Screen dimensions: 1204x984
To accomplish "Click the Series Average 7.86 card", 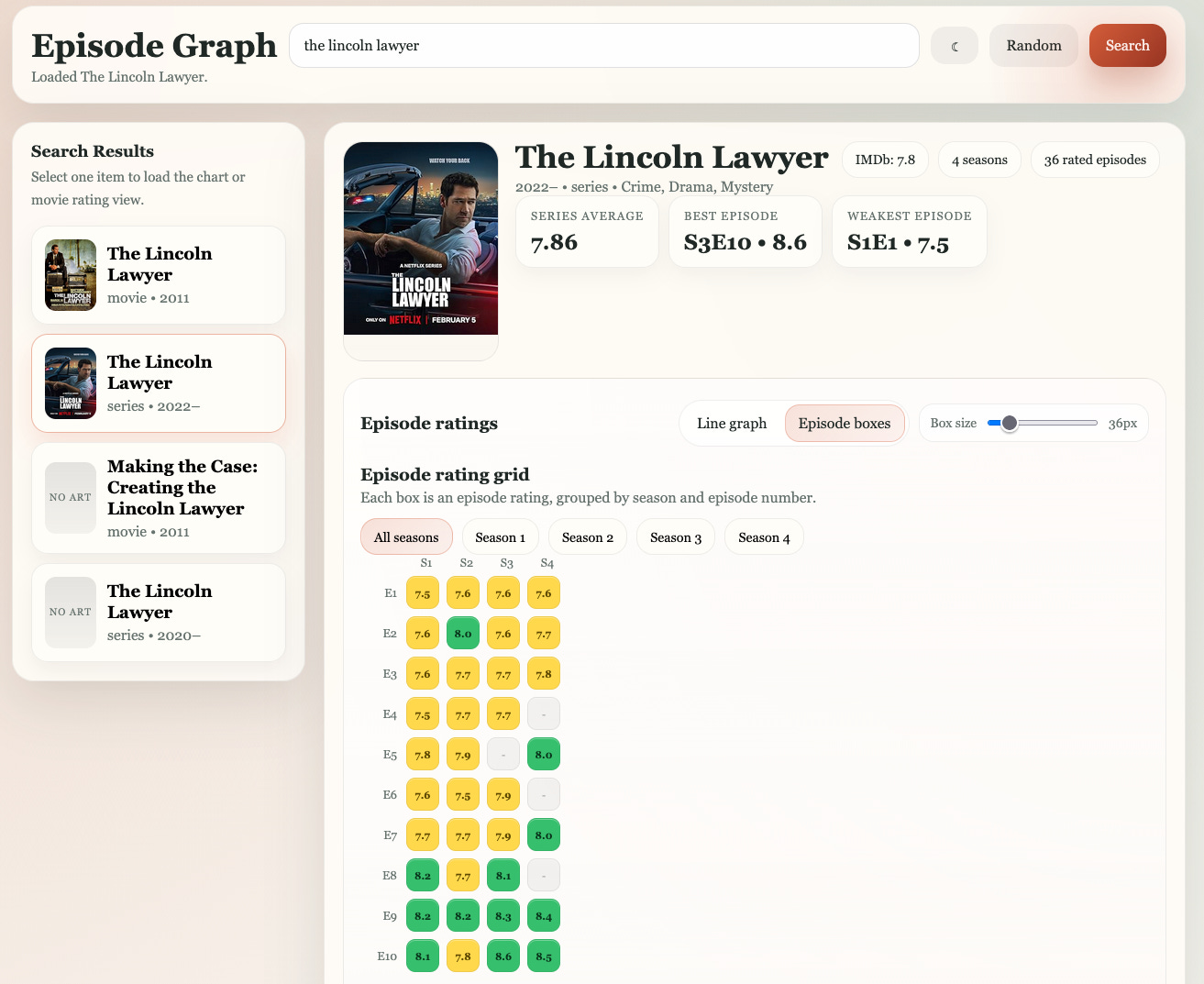I will pyautogui.click(x=587, y=232).
